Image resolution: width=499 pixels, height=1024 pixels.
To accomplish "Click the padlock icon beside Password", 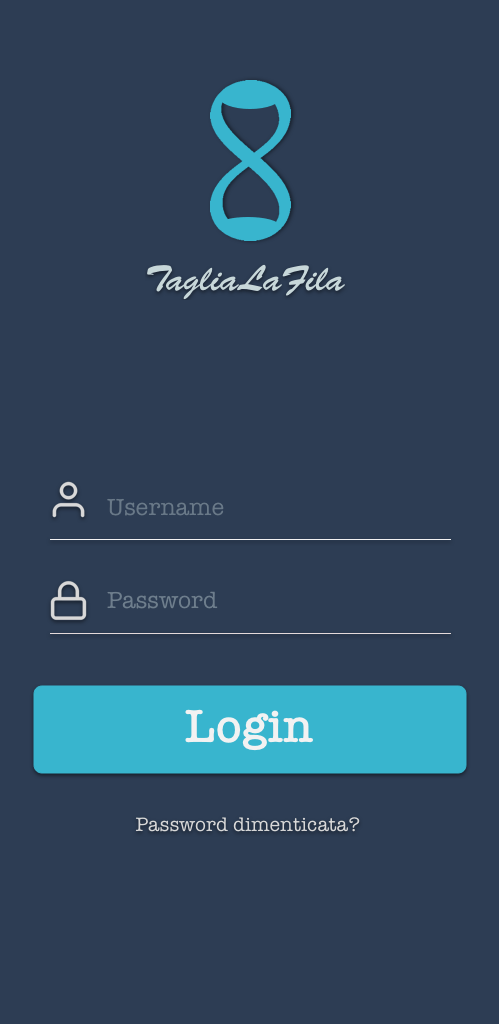I will pyautogui.click(x=69, y=600).
